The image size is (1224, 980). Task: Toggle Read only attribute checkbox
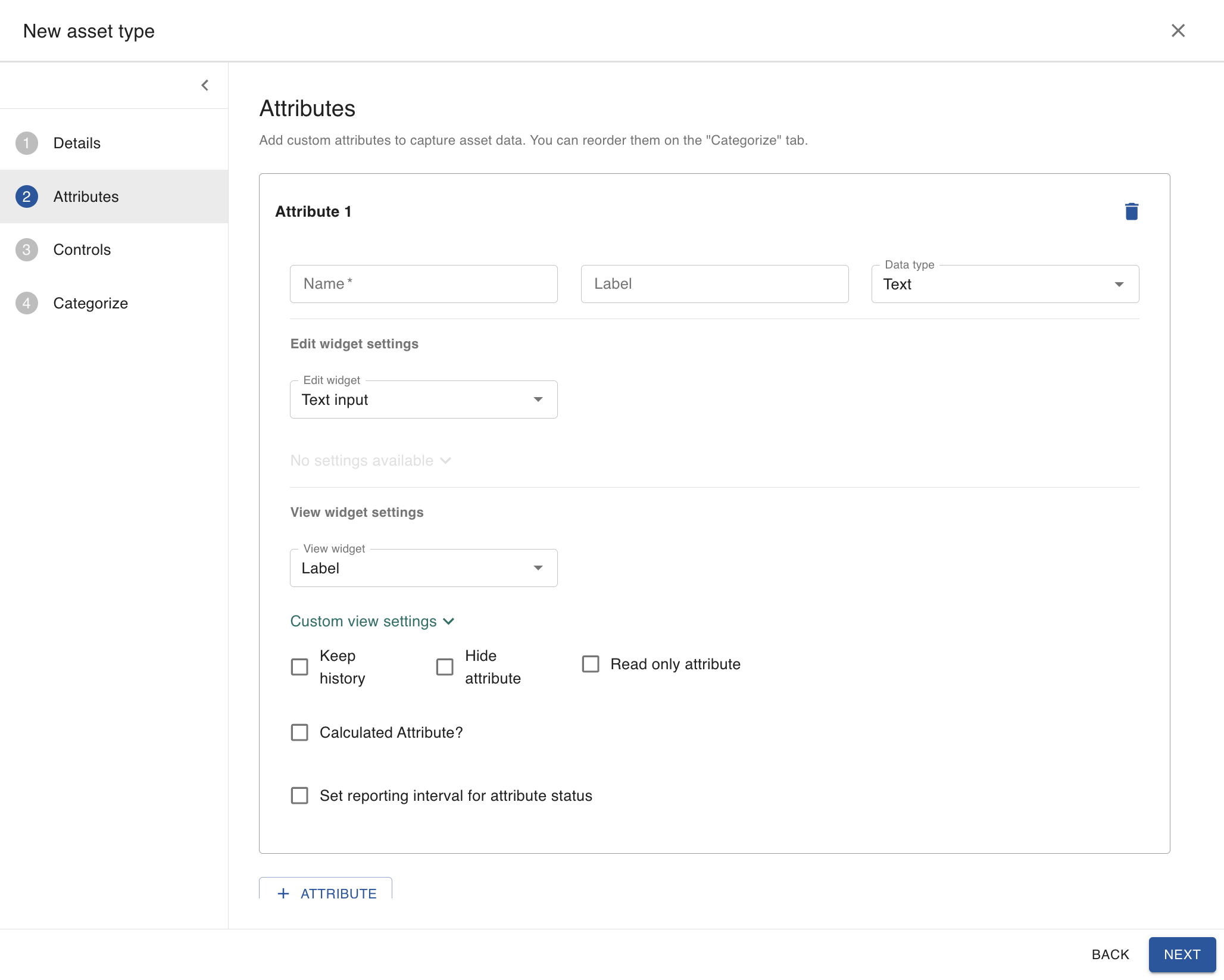tap(590, 664)
